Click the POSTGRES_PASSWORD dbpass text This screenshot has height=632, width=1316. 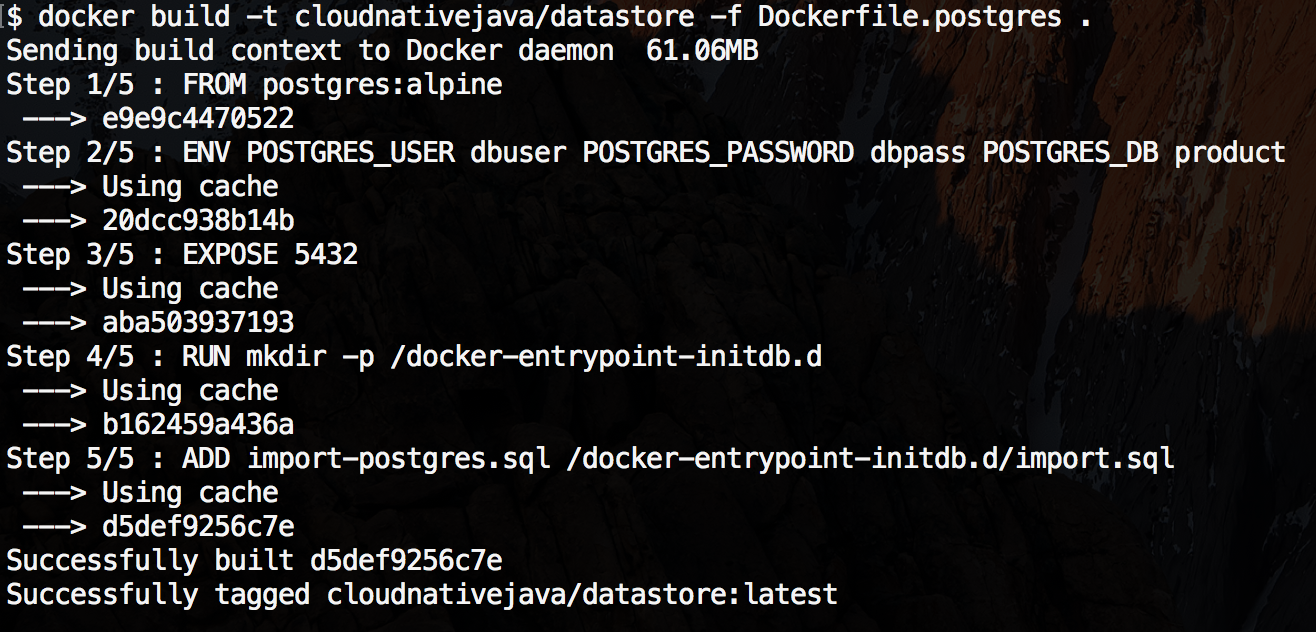pos(774,153)
